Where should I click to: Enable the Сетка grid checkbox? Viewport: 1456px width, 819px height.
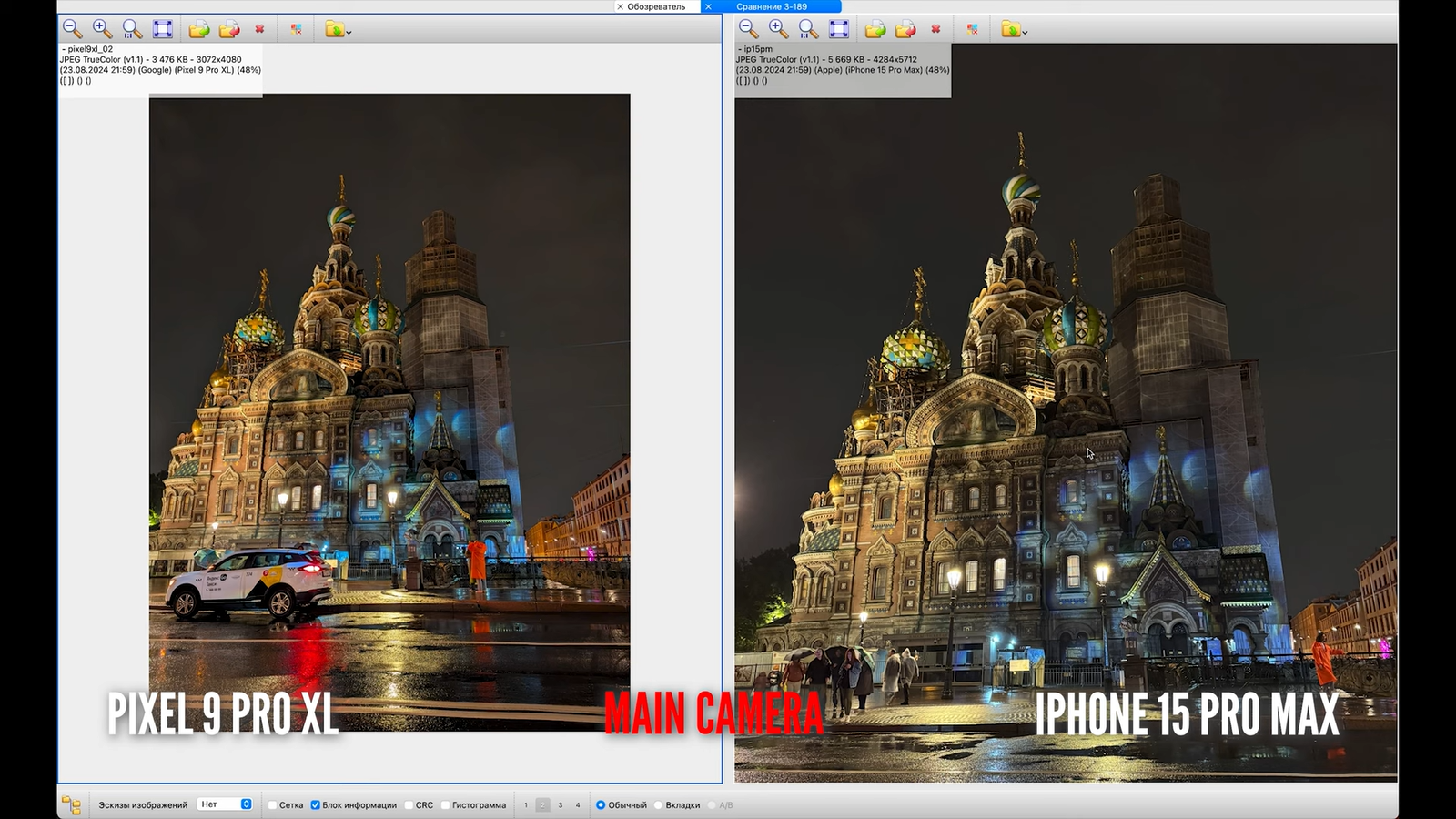(272, 805)
